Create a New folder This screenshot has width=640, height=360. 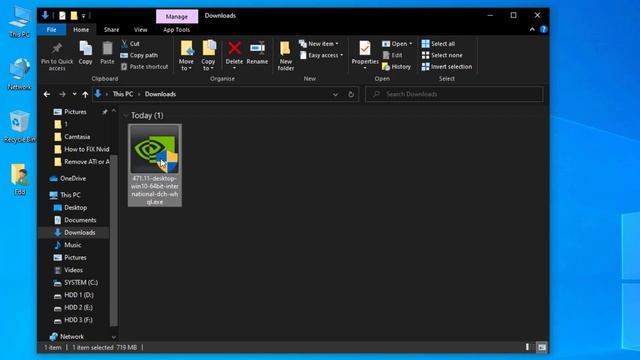click(286, 56)
